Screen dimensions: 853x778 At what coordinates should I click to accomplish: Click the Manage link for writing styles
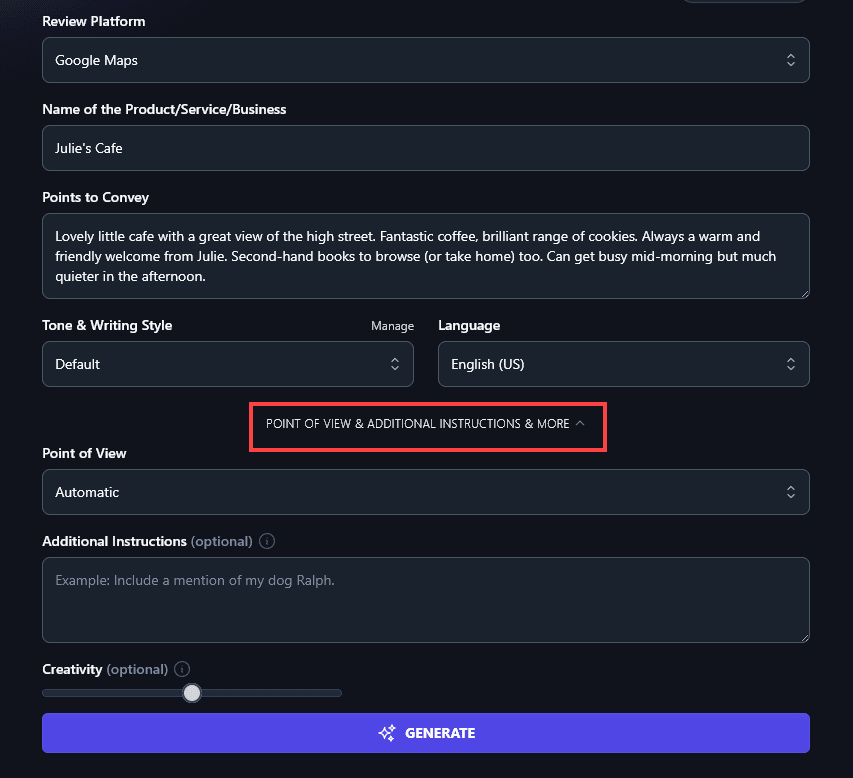(392, 325)
